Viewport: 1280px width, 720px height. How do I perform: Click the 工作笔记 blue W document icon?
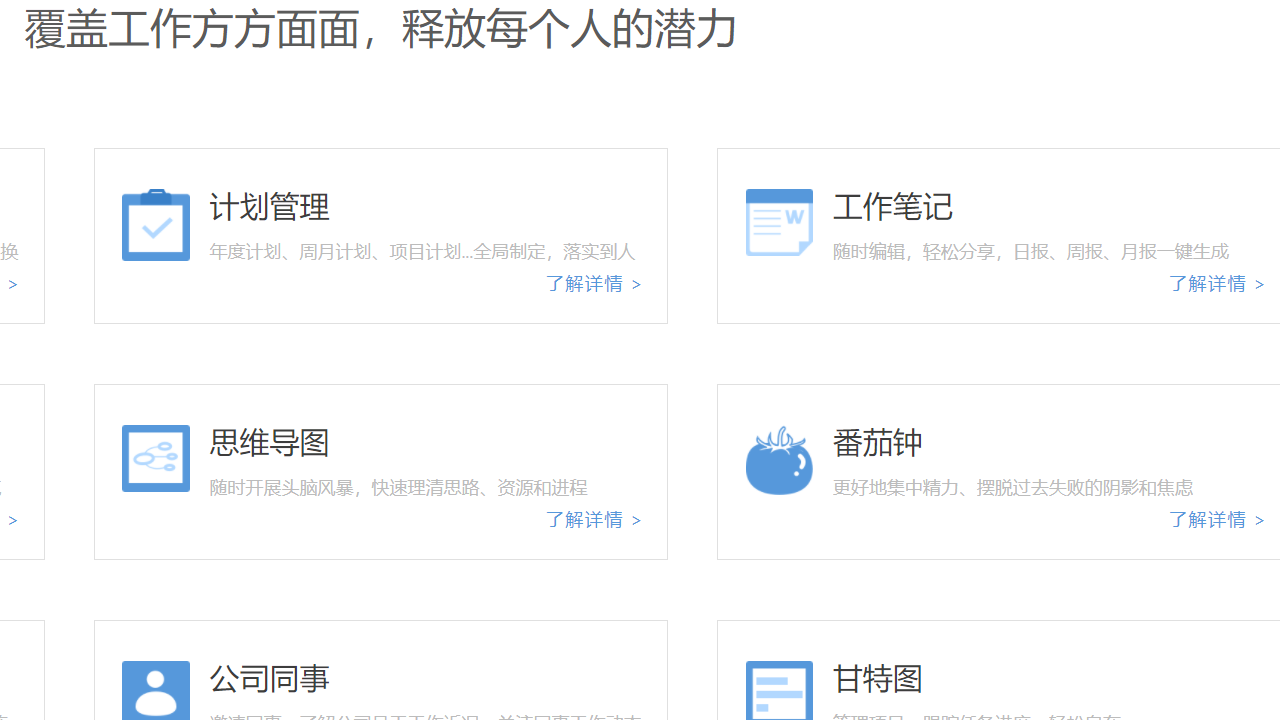point(778,222)
